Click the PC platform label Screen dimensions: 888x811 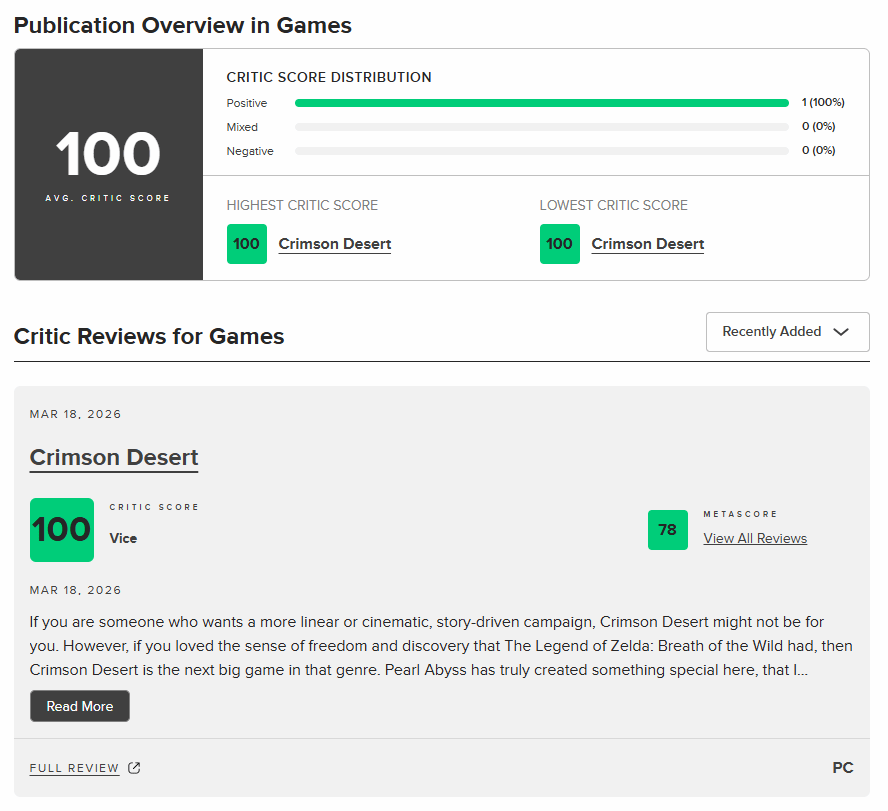pos(842,768)
